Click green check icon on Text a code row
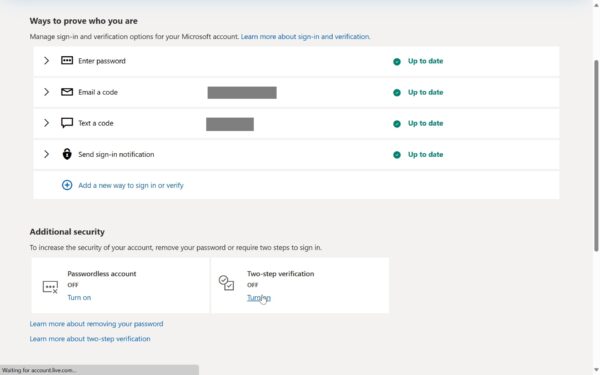Image resolution: width=600 pixels, height=375 pixels. pos(397,124)
